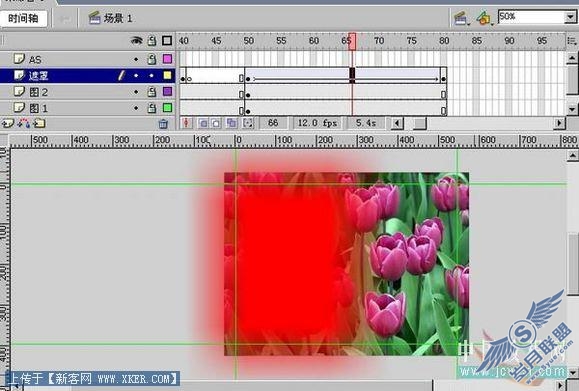This screenshot has width=579, height=391.
Task: Click the 图 2 layer page icon
Action: click(x=19, y=91)
